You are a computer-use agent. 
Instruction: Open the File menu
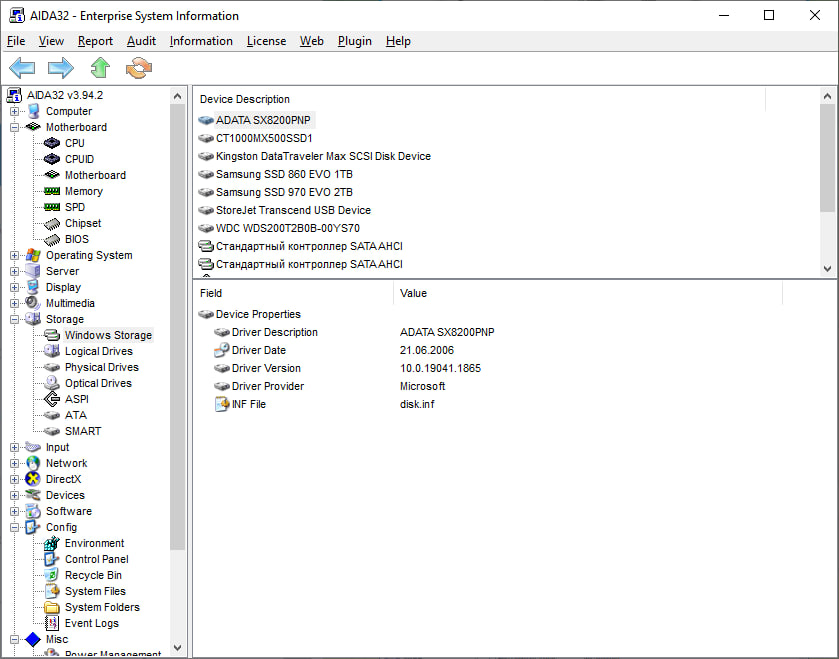[x=16, y=41]
